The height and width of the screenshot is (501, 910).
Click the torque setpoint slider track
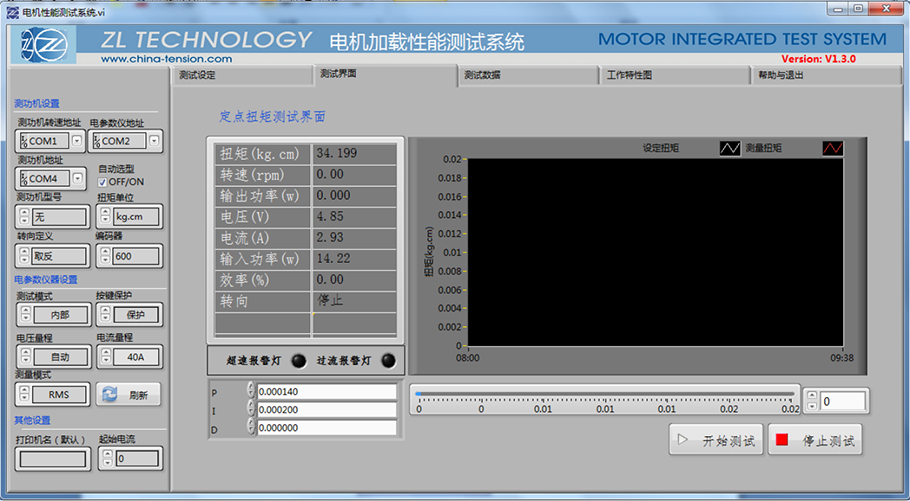pos(606,394)
